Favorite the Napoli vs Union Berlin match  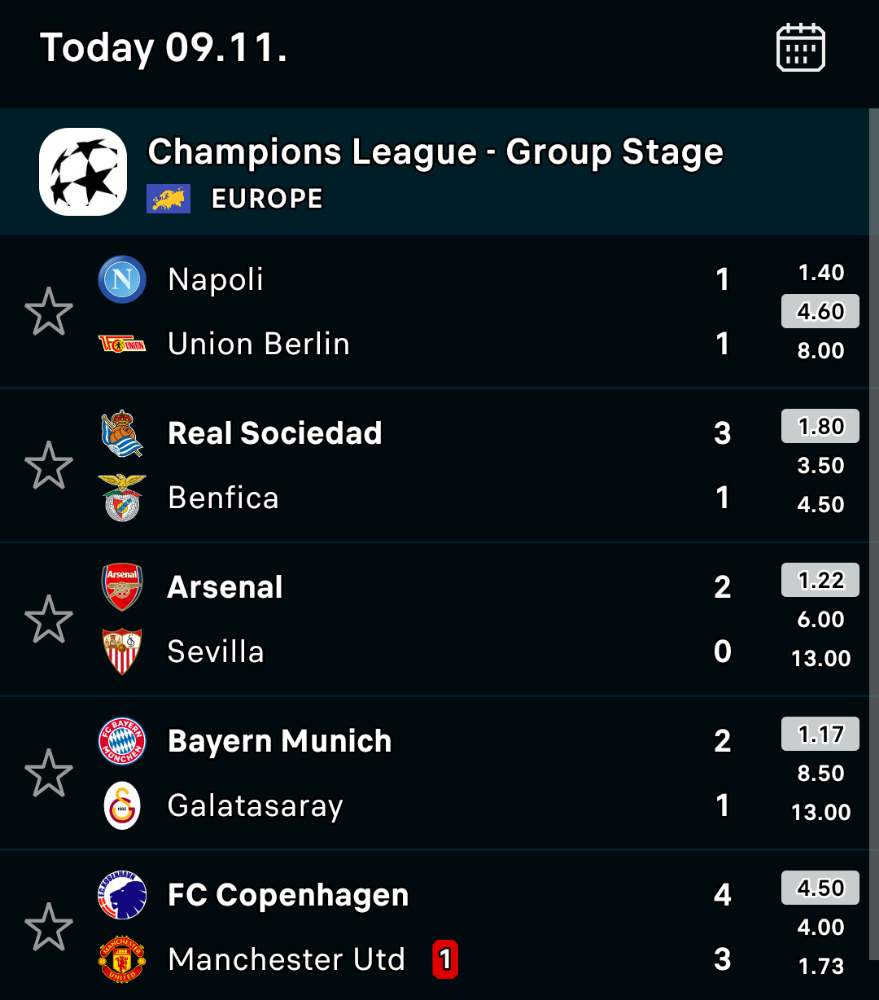pyautogui.click(x=48, y=312)
